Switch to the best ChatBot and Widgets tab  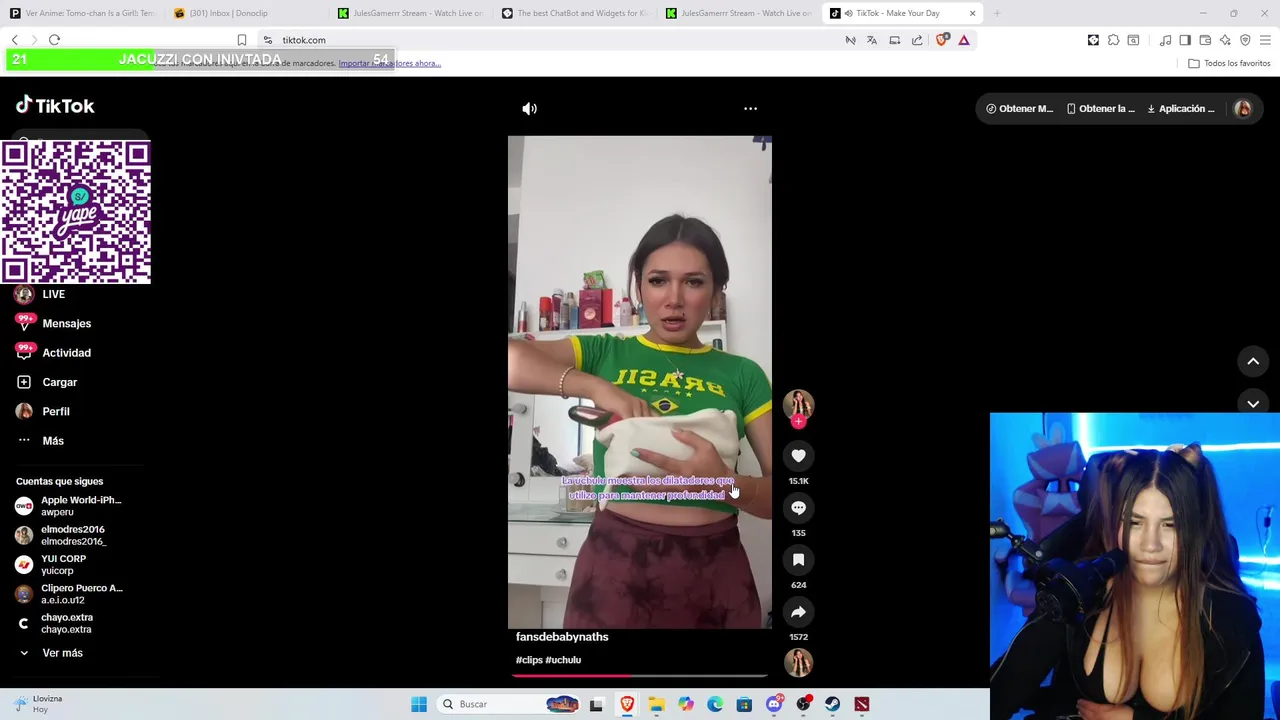click(x=574, y=13)
